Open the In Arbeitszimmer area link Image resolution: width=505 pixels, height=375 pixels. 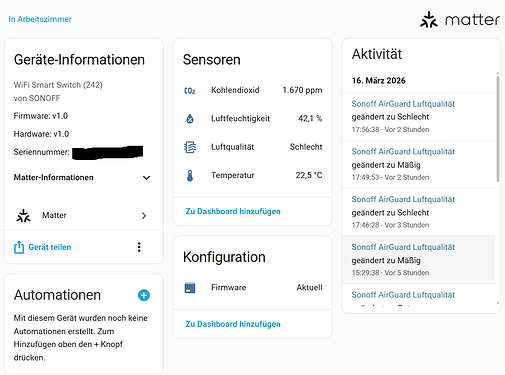pyautogui.click(x=40, y=19)
